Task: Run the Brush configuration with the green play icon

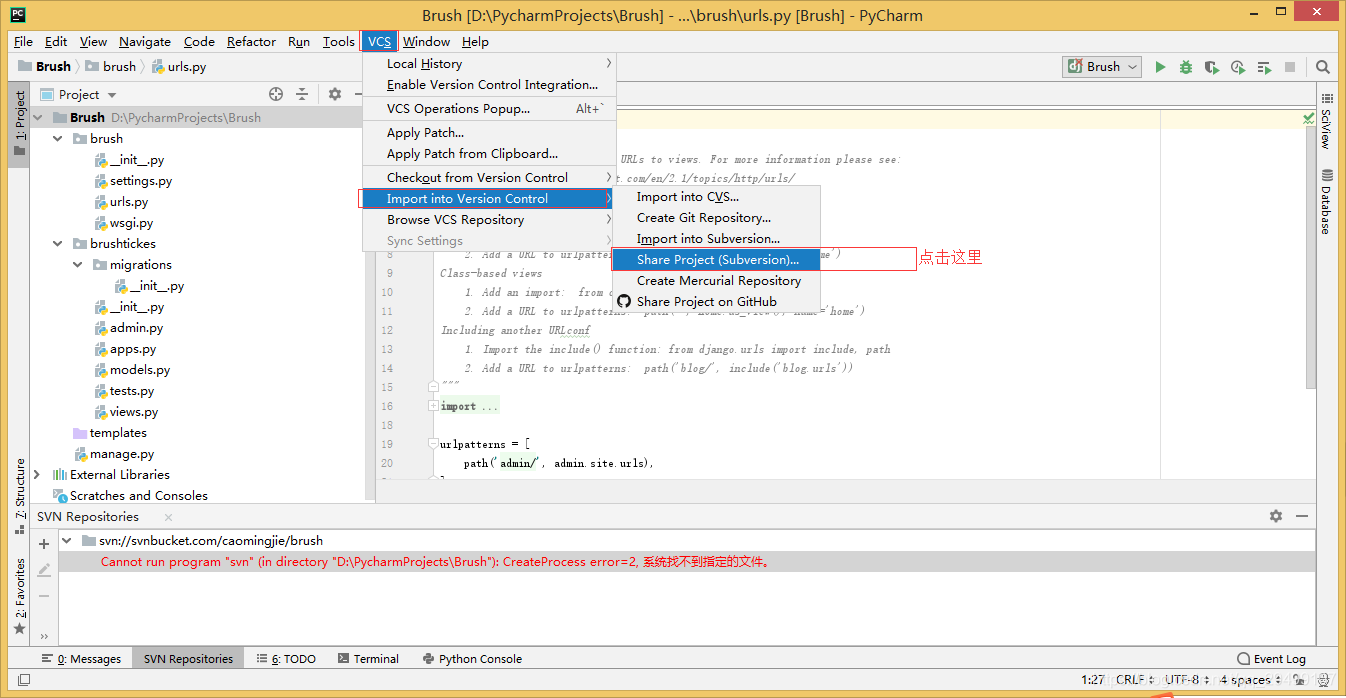Action: click(1160, 67)
